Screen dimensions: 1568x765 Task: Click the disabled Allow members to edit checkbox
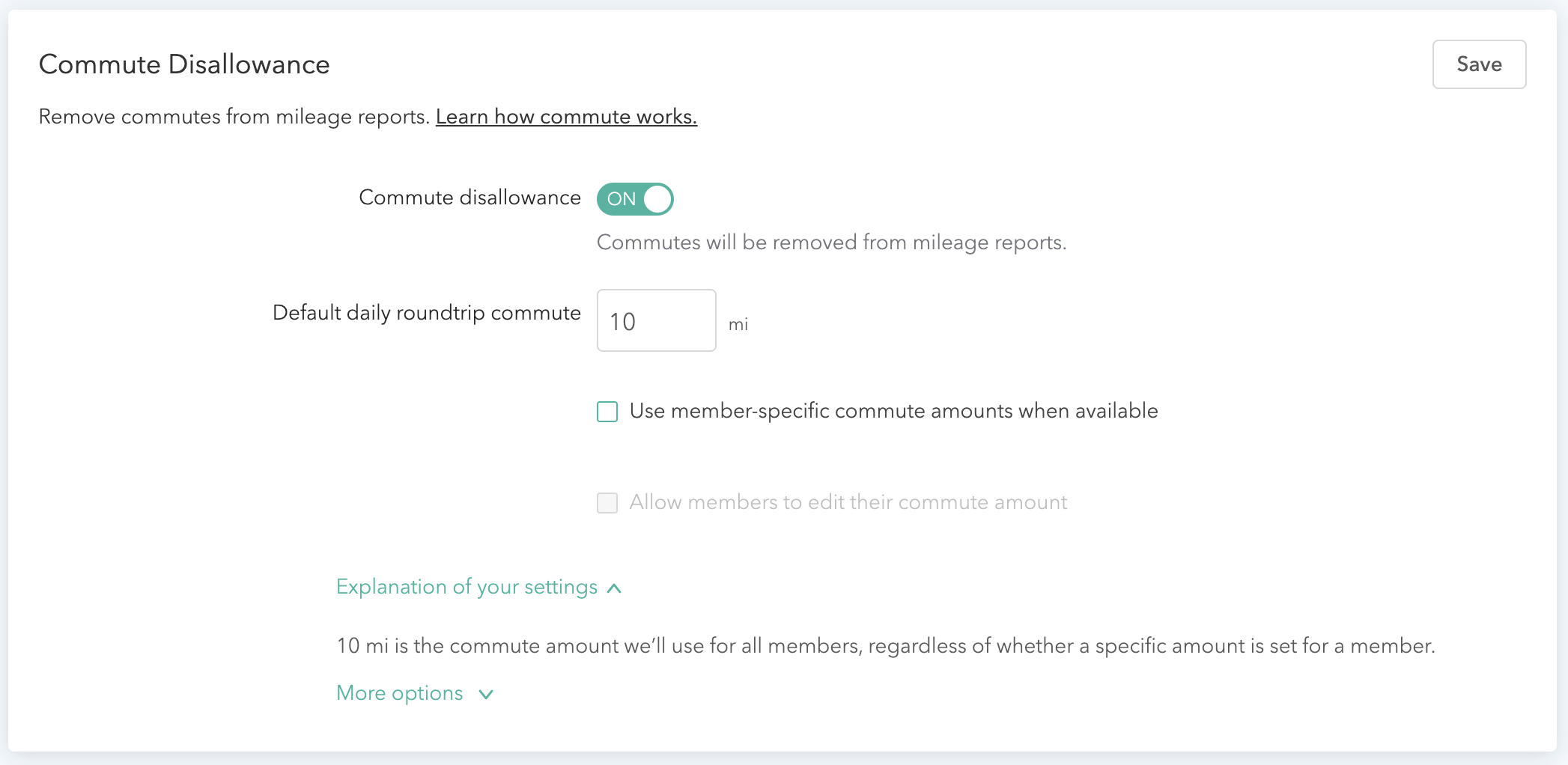tap(607, 503)
